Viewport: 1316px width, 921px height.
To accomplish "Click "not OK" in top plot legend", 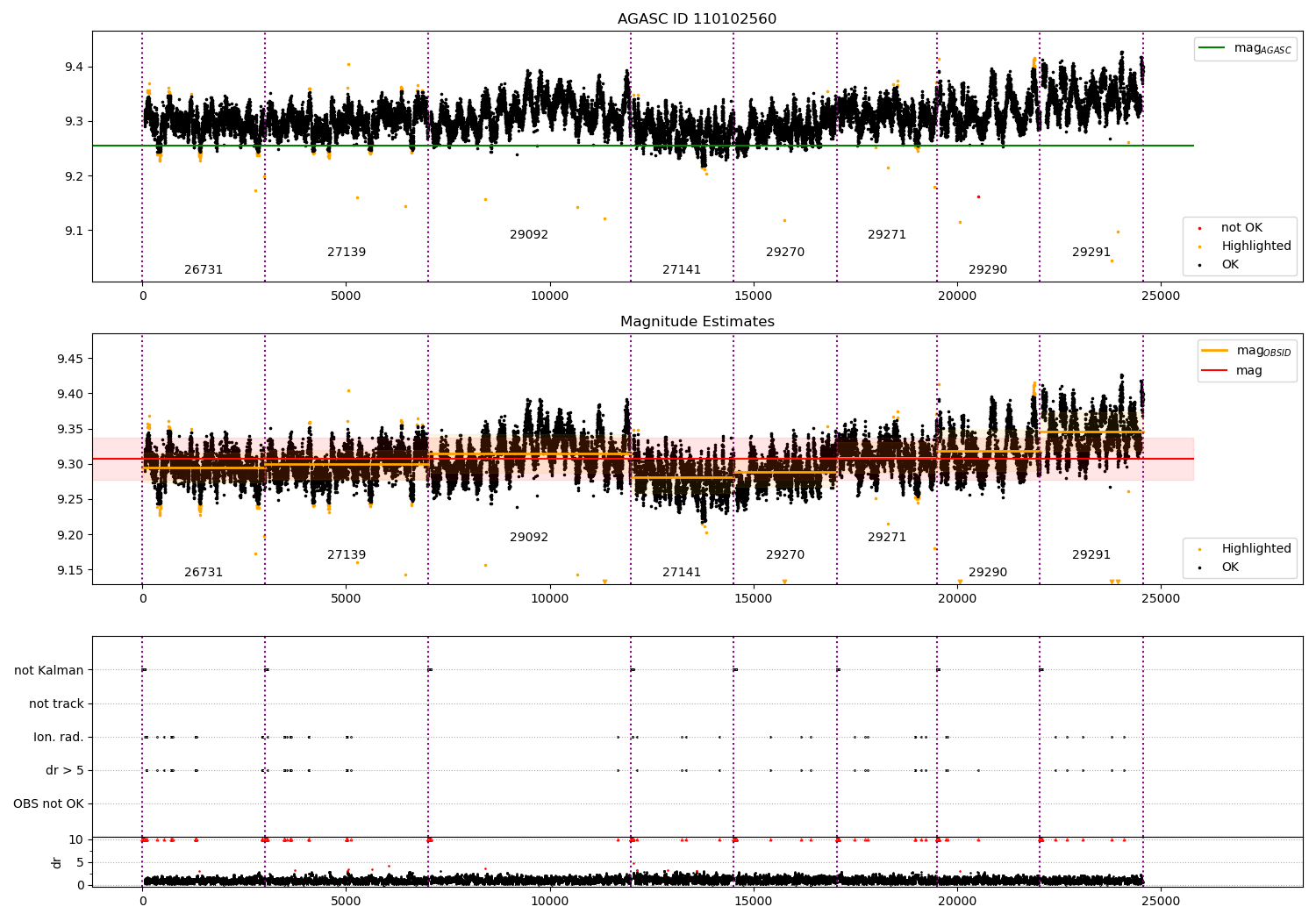I will (1241, 228).
